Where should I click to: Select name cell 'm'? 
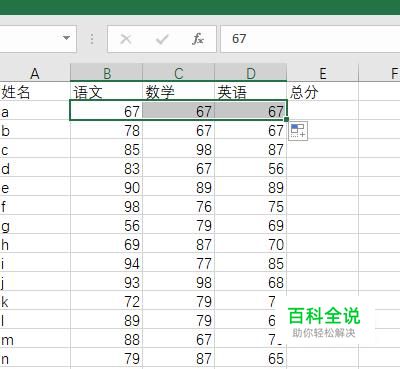click(35, 338)
